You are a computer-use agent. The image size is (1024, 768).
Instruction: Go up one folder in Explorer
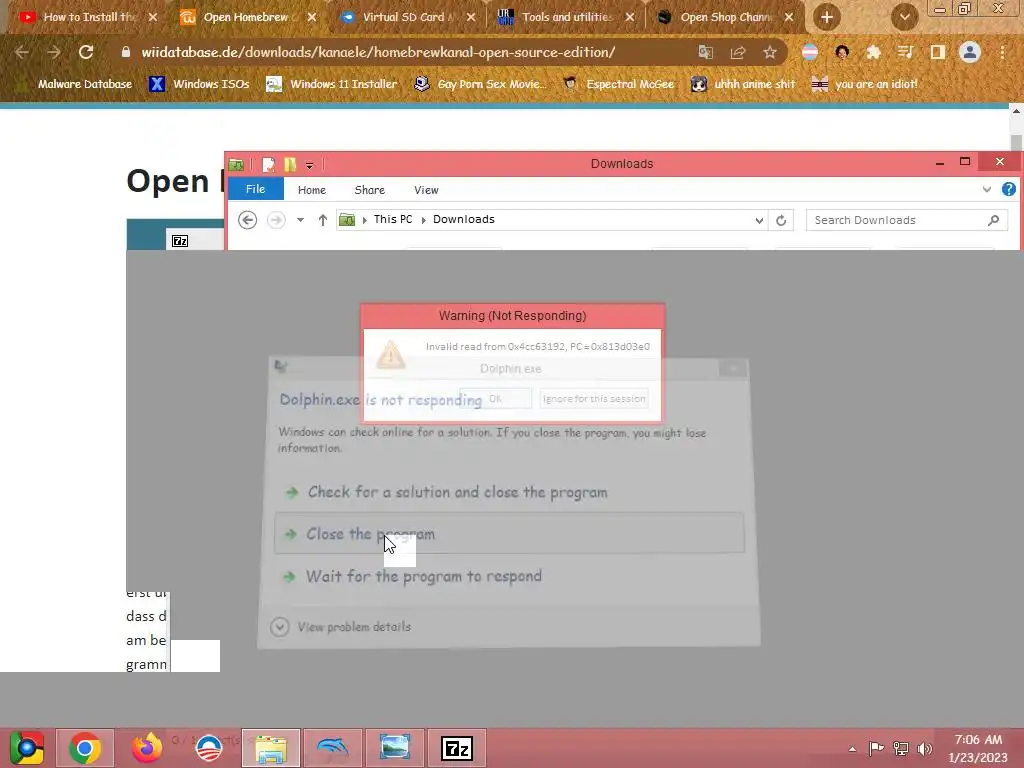click(x=323, y=220)
